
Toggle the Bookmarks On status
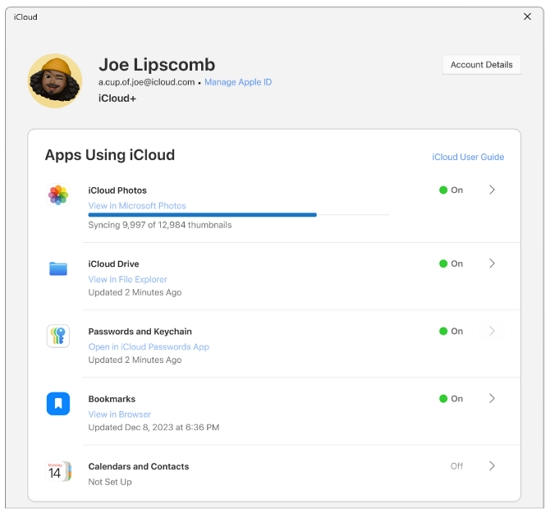(451, 399)
